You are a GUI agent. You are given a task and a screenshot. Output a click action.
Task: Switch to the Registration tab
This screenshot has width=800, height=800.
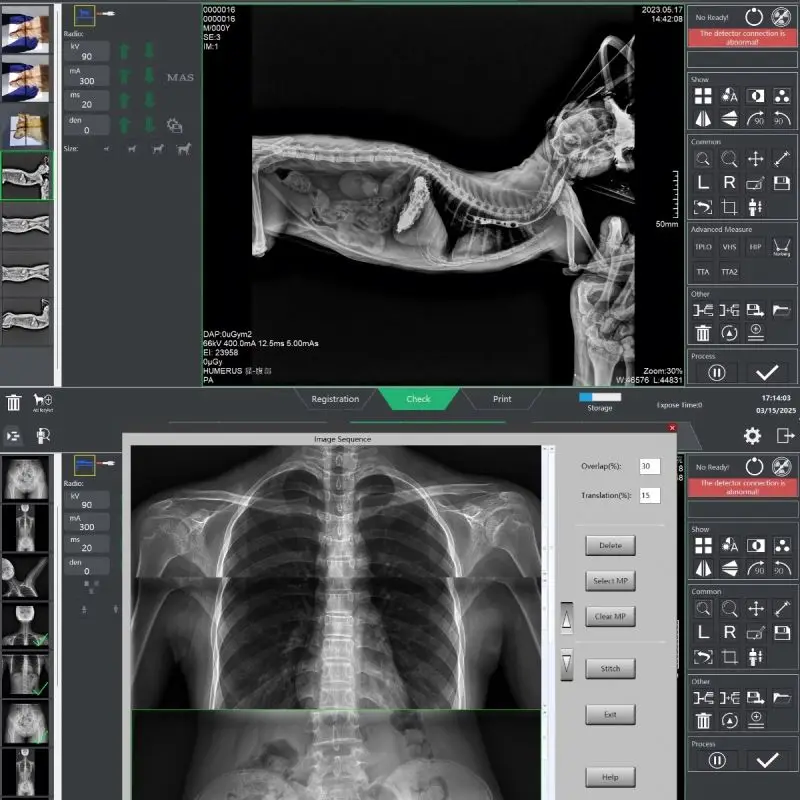tap(335, 399)
